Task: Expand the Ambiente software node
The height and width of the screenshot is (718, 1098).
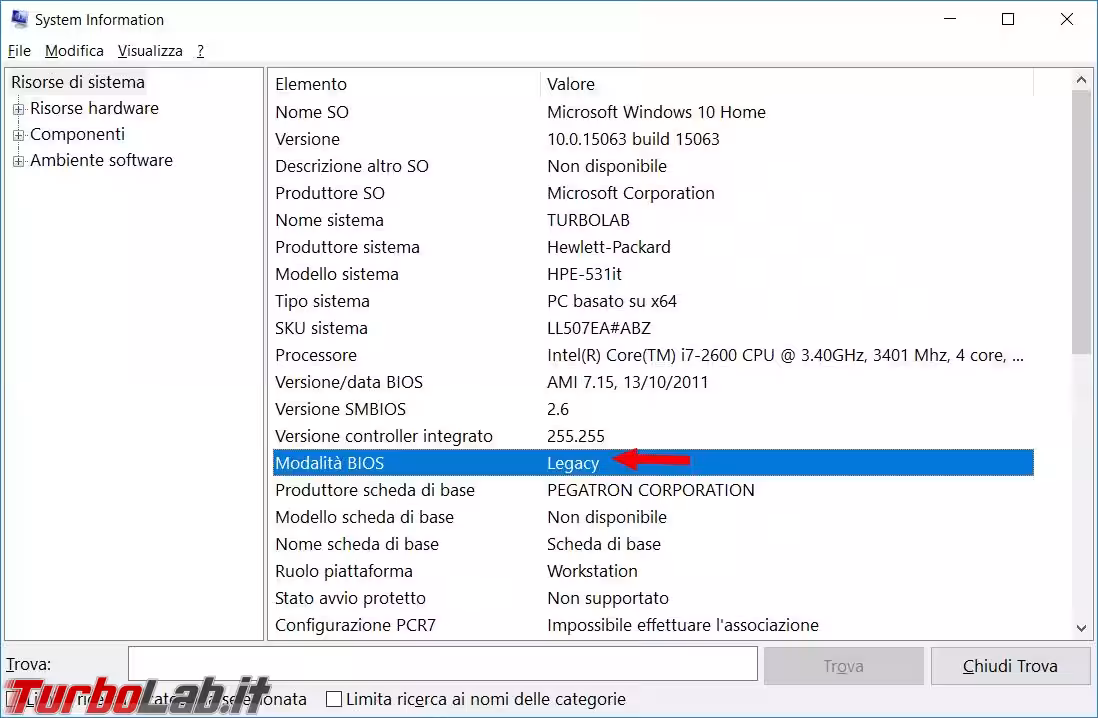Action: coord(19,161)
